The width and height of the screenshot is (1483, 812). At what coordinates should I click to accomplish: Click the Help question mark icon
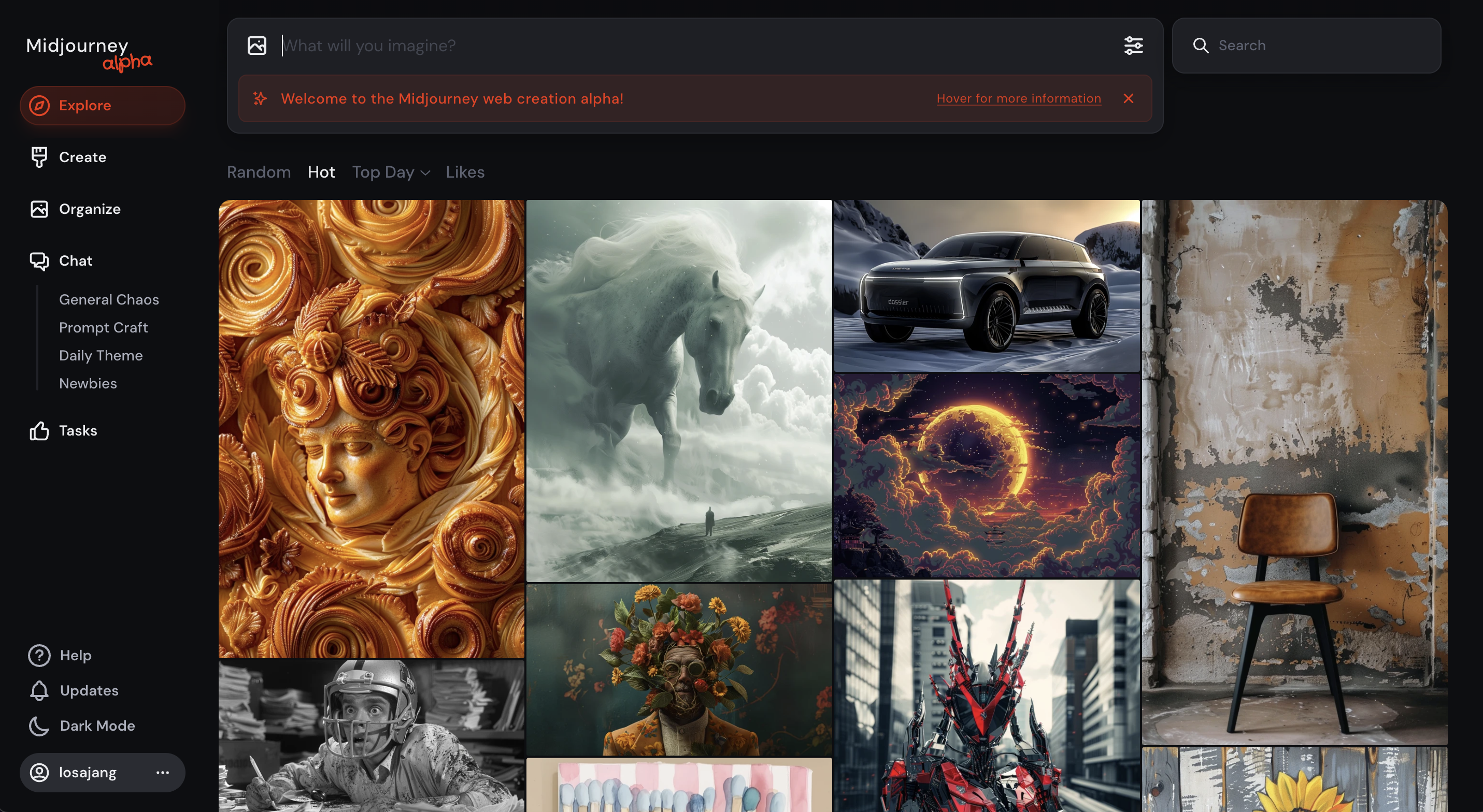point(39,655)
